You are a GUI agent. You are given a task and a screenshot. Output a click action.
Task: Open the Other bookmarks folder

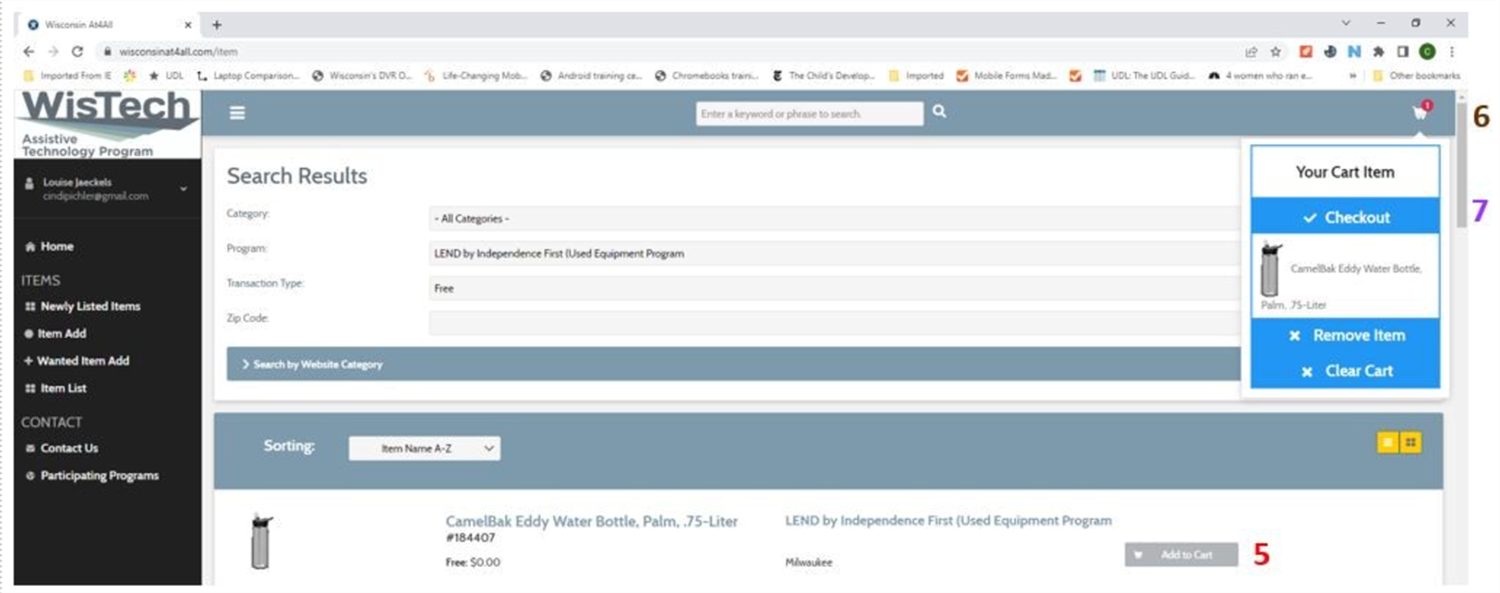pos(1416,75)
